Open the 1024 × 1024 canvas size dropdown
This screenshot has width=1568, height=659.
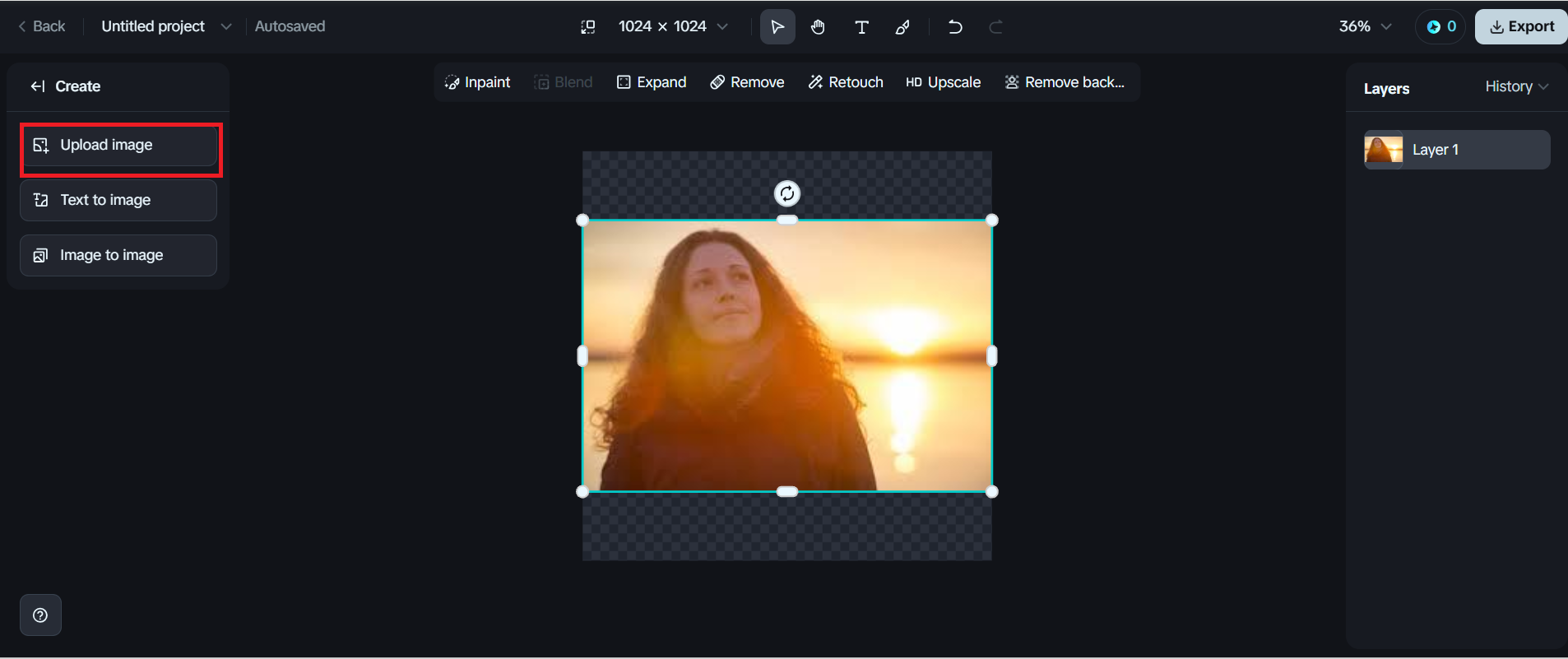(x=673, y=26)
